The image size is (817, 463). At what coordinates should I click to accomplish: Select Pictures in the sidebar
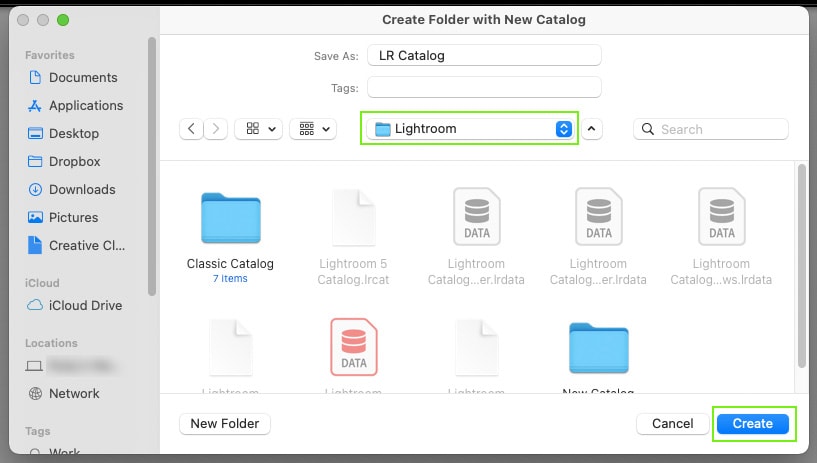(63, 218)
